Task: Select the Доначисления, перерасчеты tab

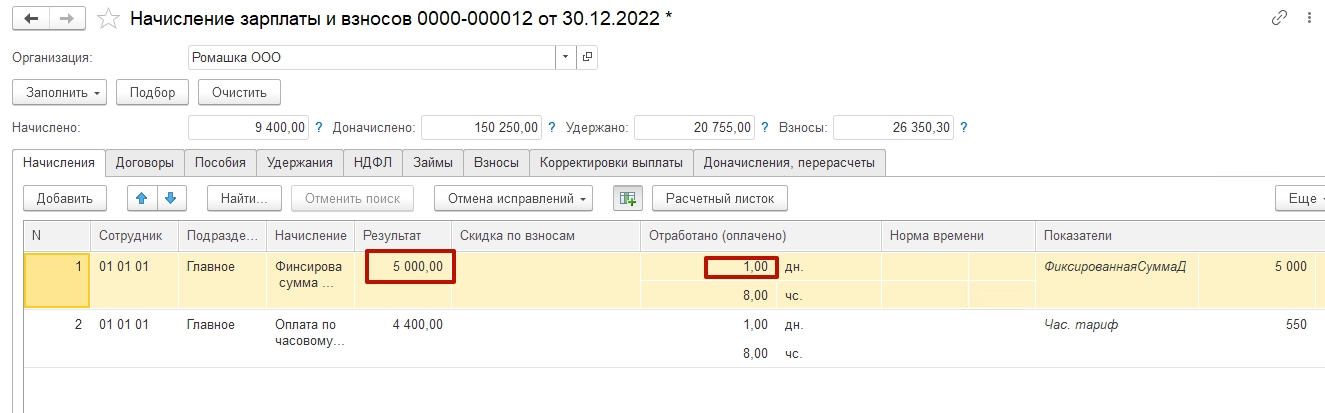Action: (789, 162)
